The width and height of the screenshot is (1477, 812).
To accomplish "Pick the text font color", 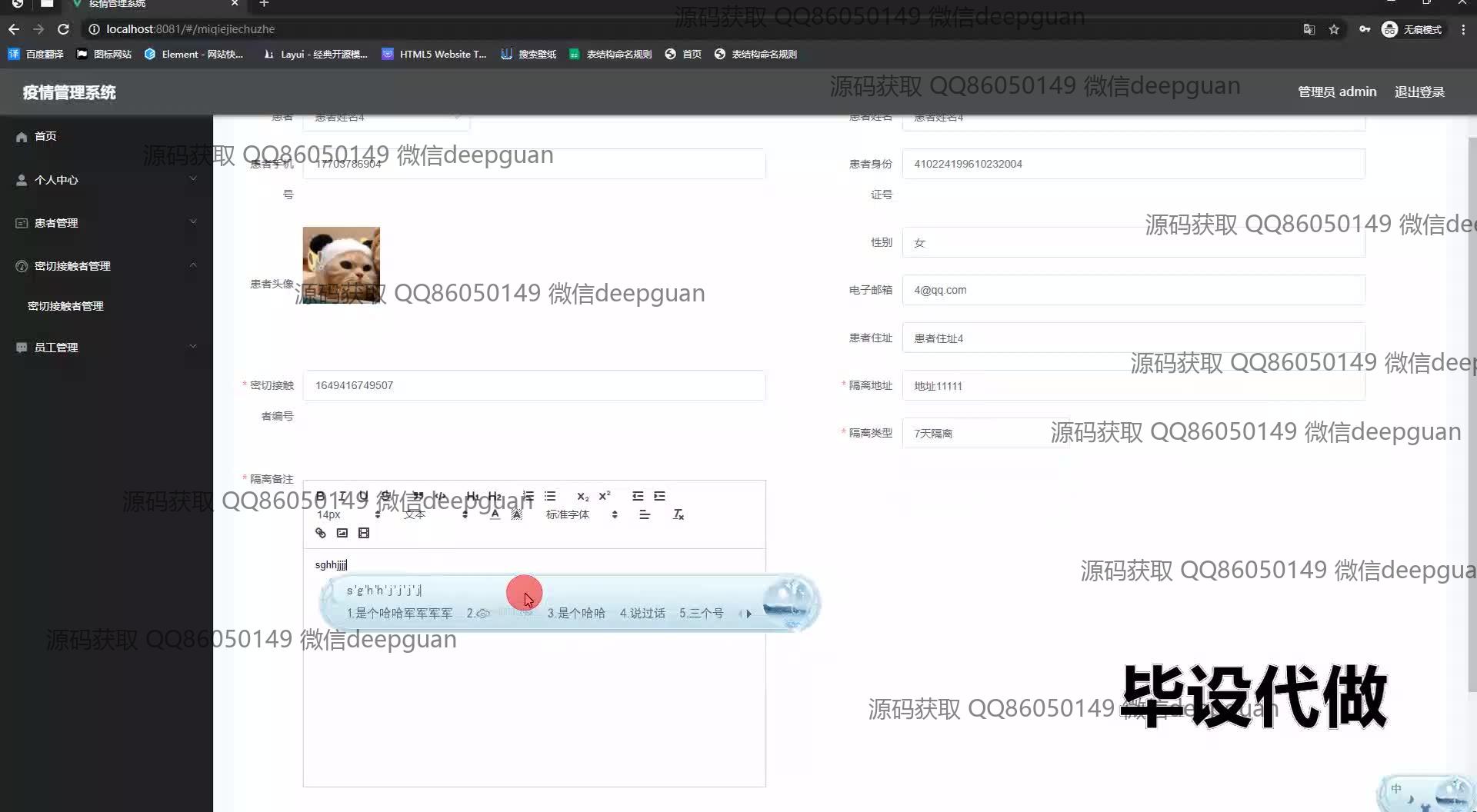I will [495, 514].
